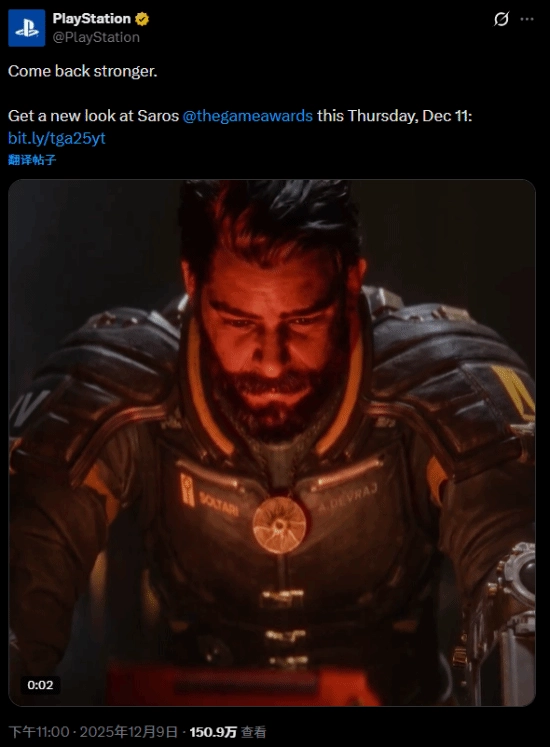Open the PlayStation logo profile avatar
This screenshot has width=550, height=747.
[x=27, y=28]
